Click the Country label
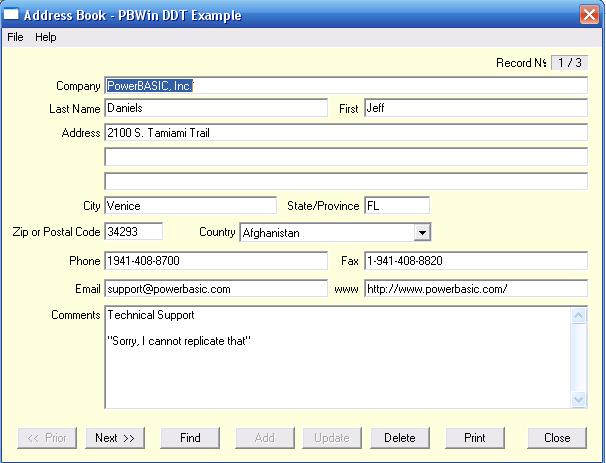 (x=217, y=232)
